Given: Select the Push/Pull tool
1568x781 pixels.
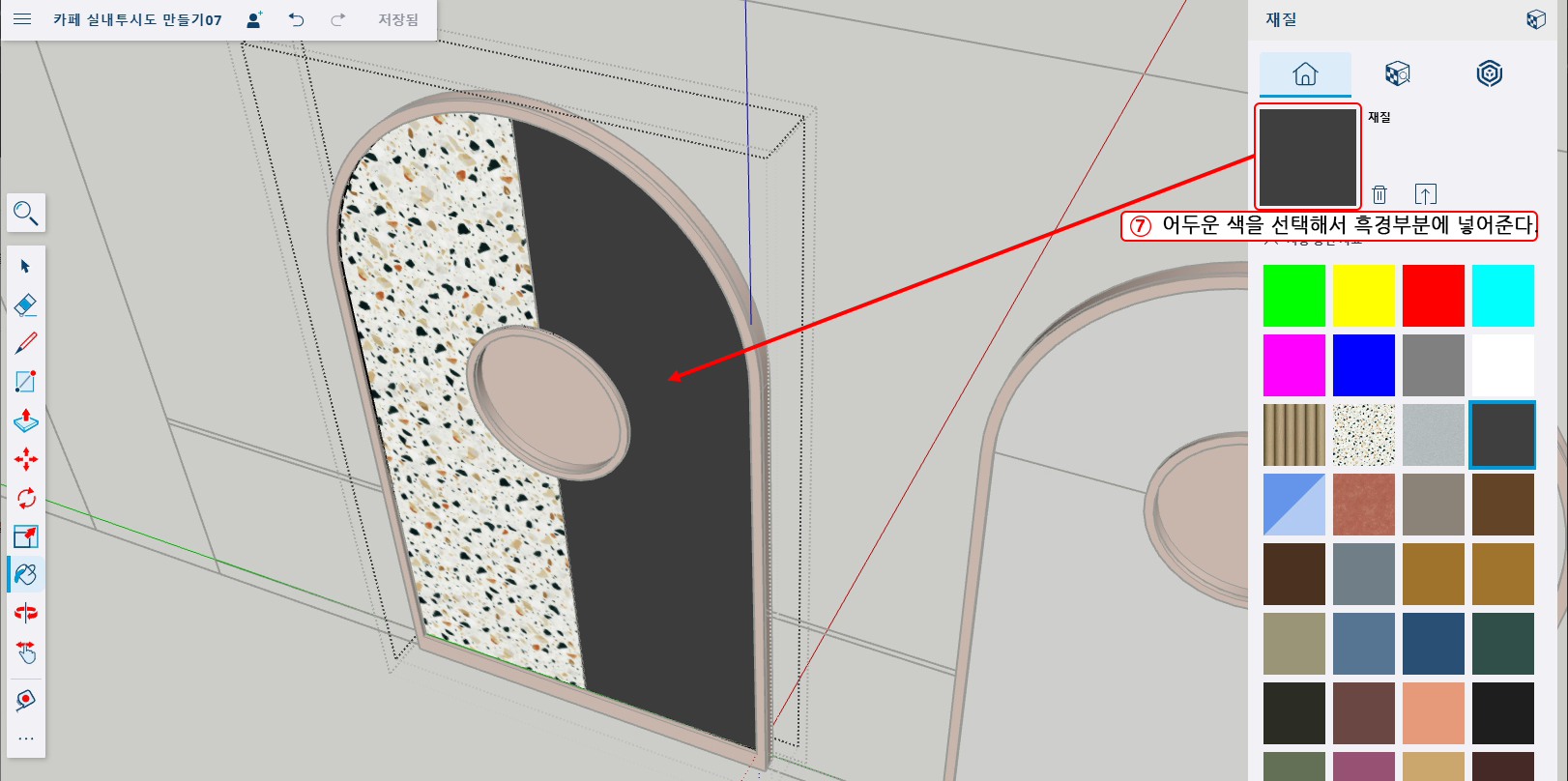Looking at the screenshot, I should [26, 420].
